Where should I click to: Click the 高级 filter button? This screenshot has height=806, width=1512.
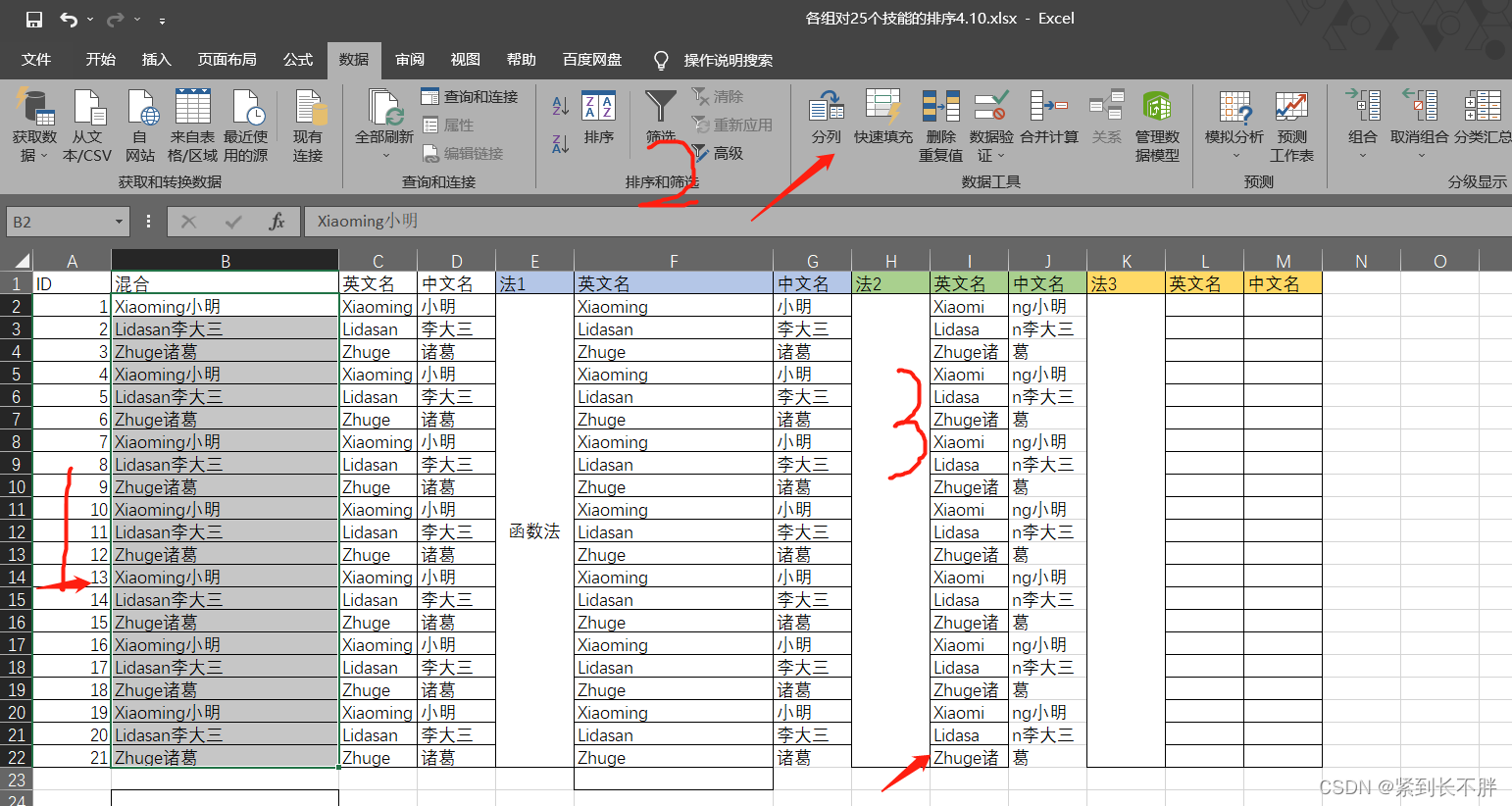(x=718, y=153)
